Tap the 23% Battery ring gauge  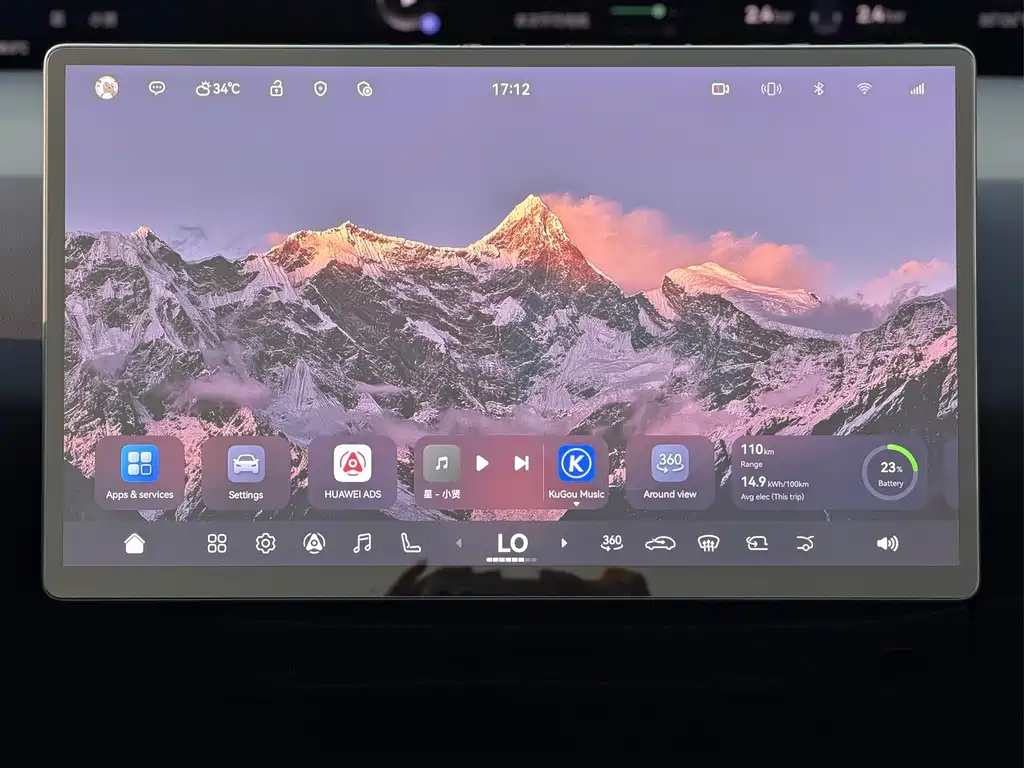[x=890, y=472]
